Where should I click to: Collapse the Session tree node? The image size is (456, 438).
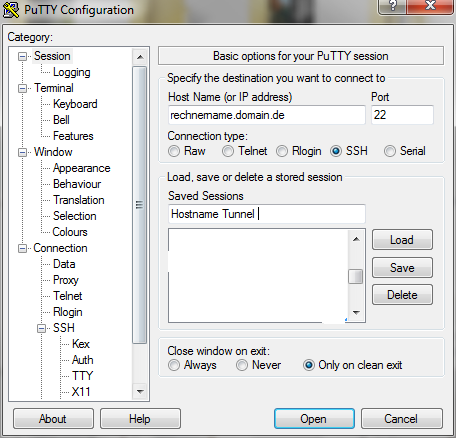(22, 56)
